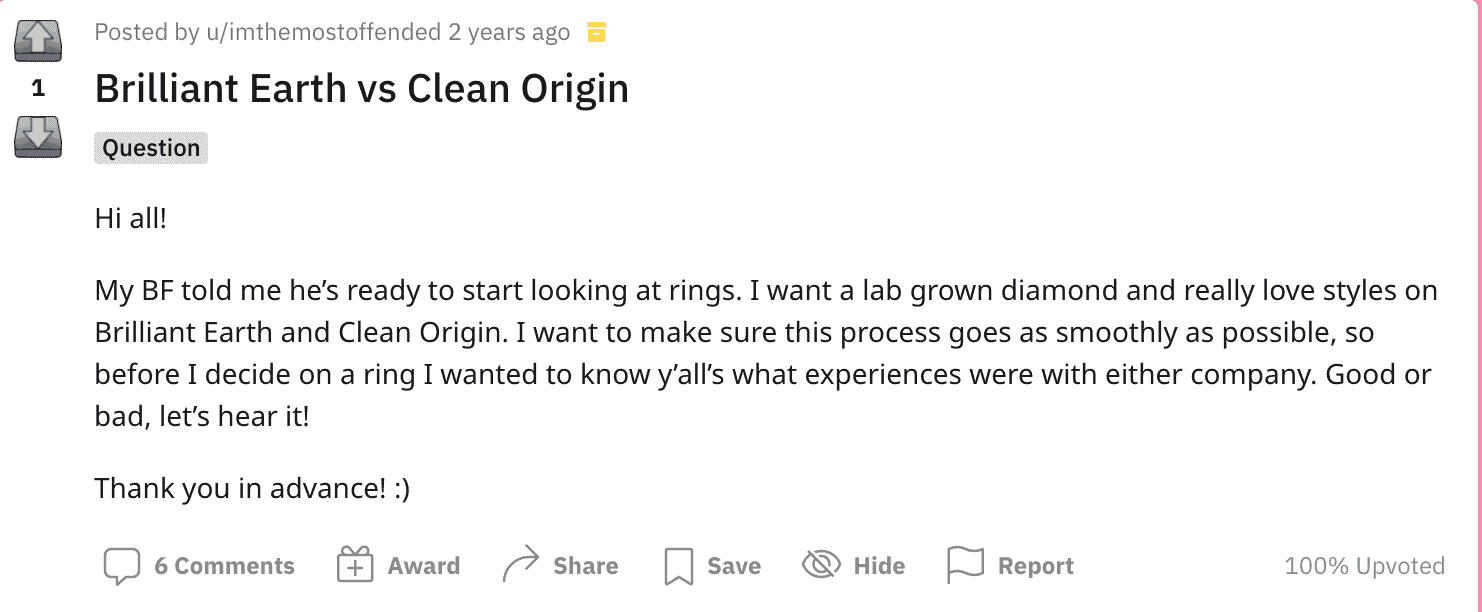Click the yellow archived post icon

pyautogui.click(x=597, y=33)
